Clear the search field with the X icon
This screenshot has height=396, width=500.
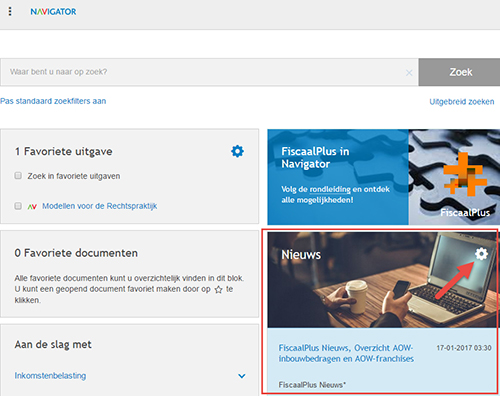(409, 73)
